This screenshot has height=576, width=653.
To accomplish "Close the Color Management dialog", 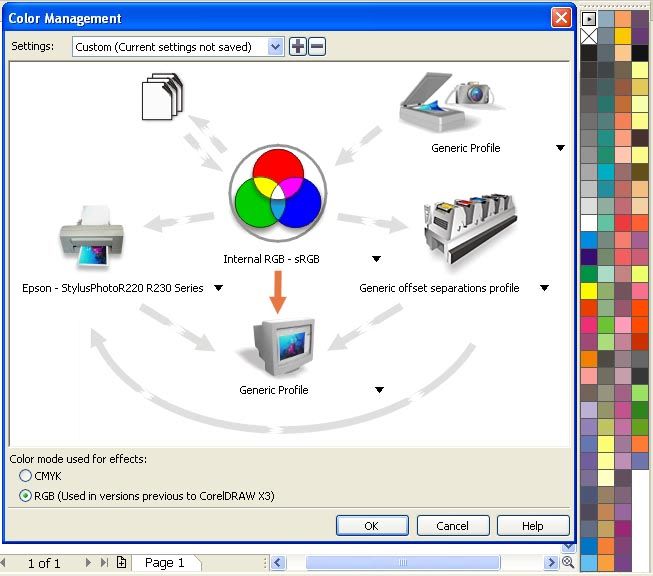I will [x=561, y=18].
